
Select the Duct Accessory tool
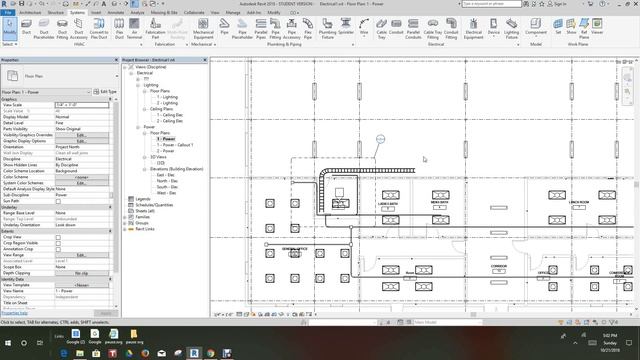(79, 29)
